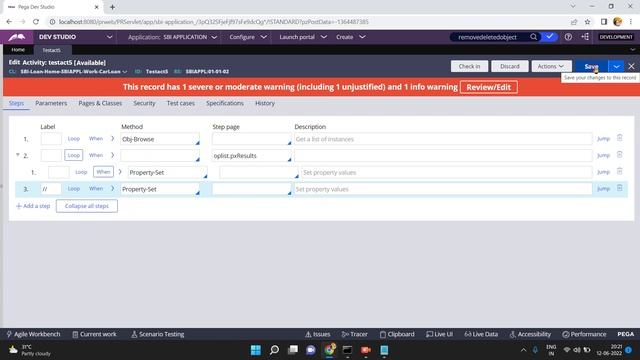Open Scenario Testing tool

(x=158, y=334)
